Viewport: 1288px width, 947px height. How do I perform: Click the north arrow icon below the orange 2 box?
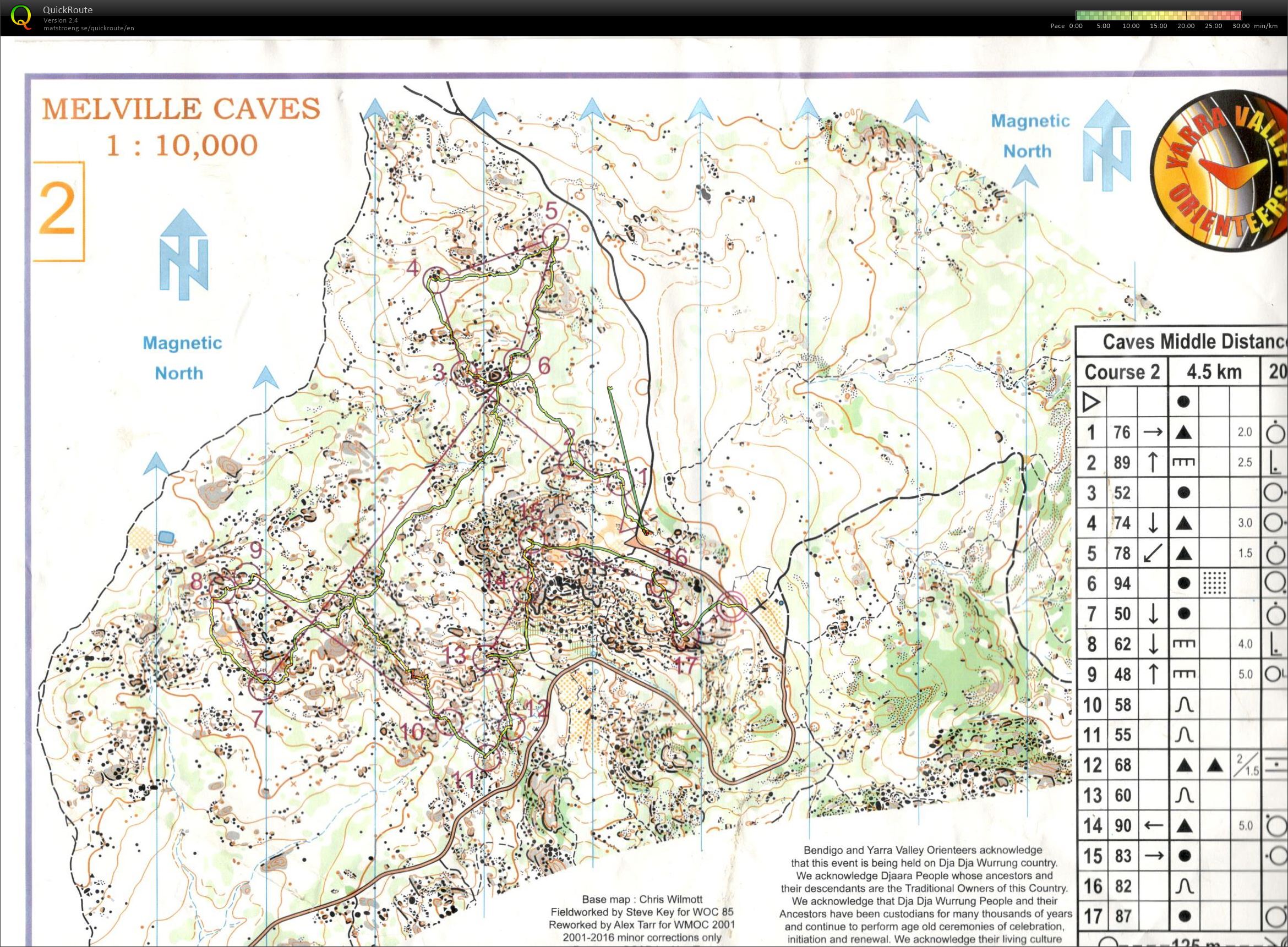[183, 254]
